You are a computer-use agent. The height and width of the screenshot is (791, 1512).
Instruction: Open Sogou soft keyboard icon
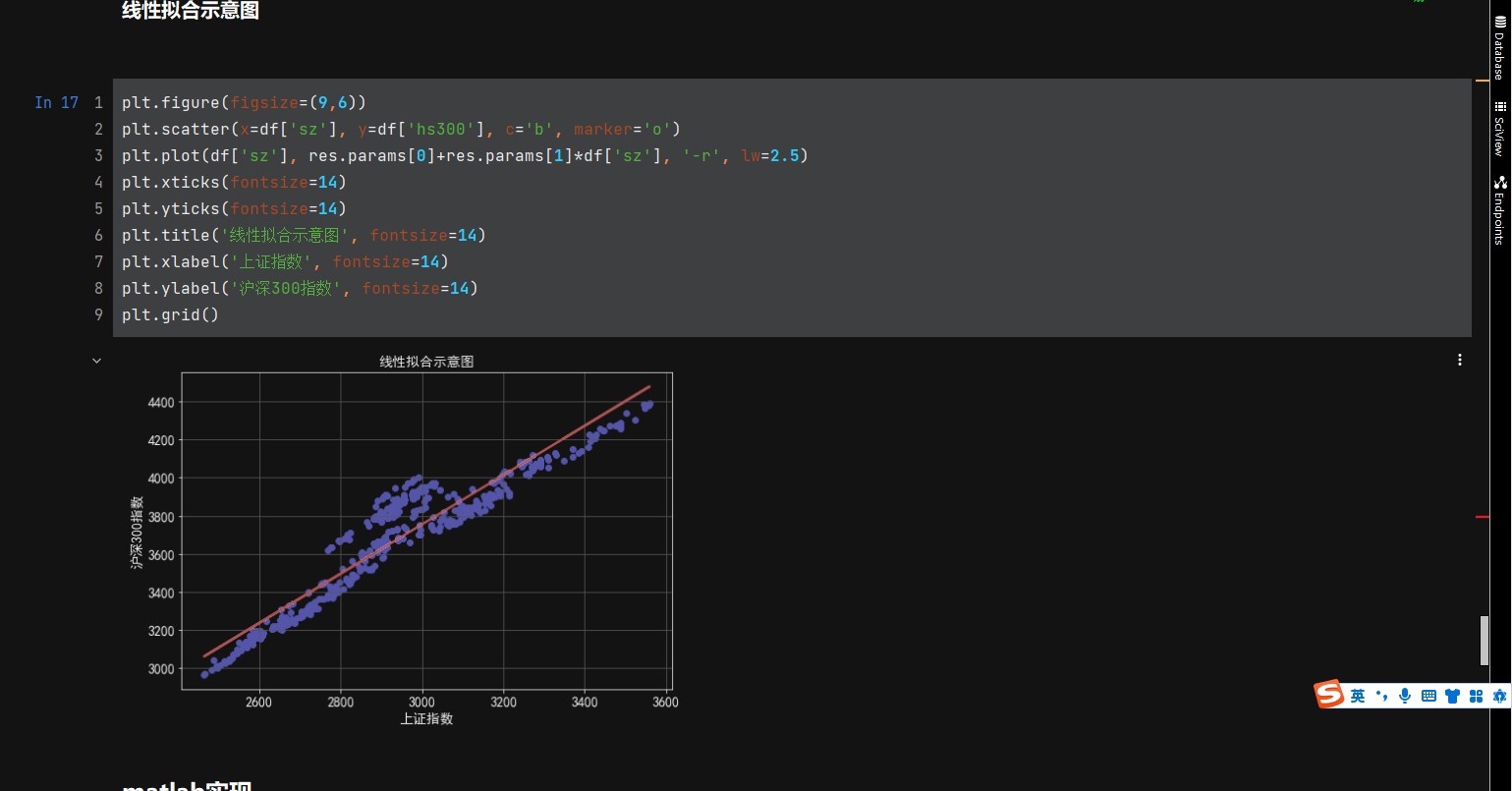tap(1428, 696)
